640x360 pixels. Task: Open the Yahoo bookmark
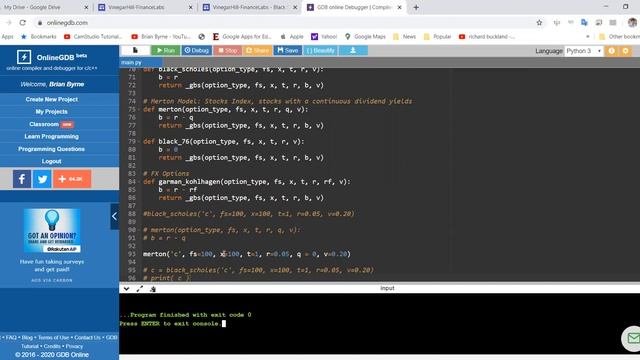[324, 37]
